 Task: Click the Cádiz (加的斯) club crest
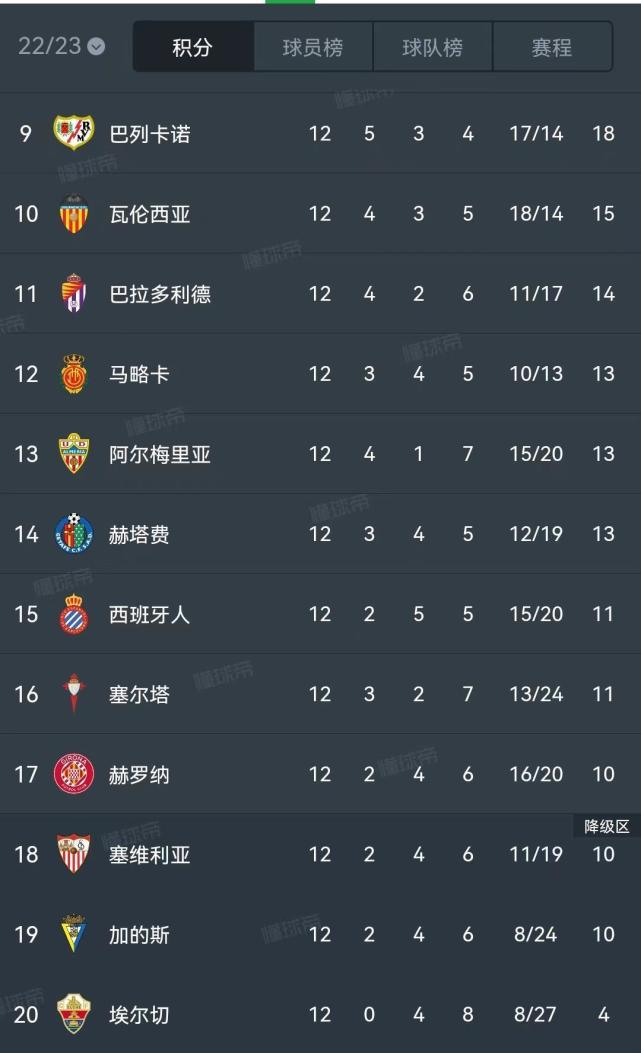point(71,933)
